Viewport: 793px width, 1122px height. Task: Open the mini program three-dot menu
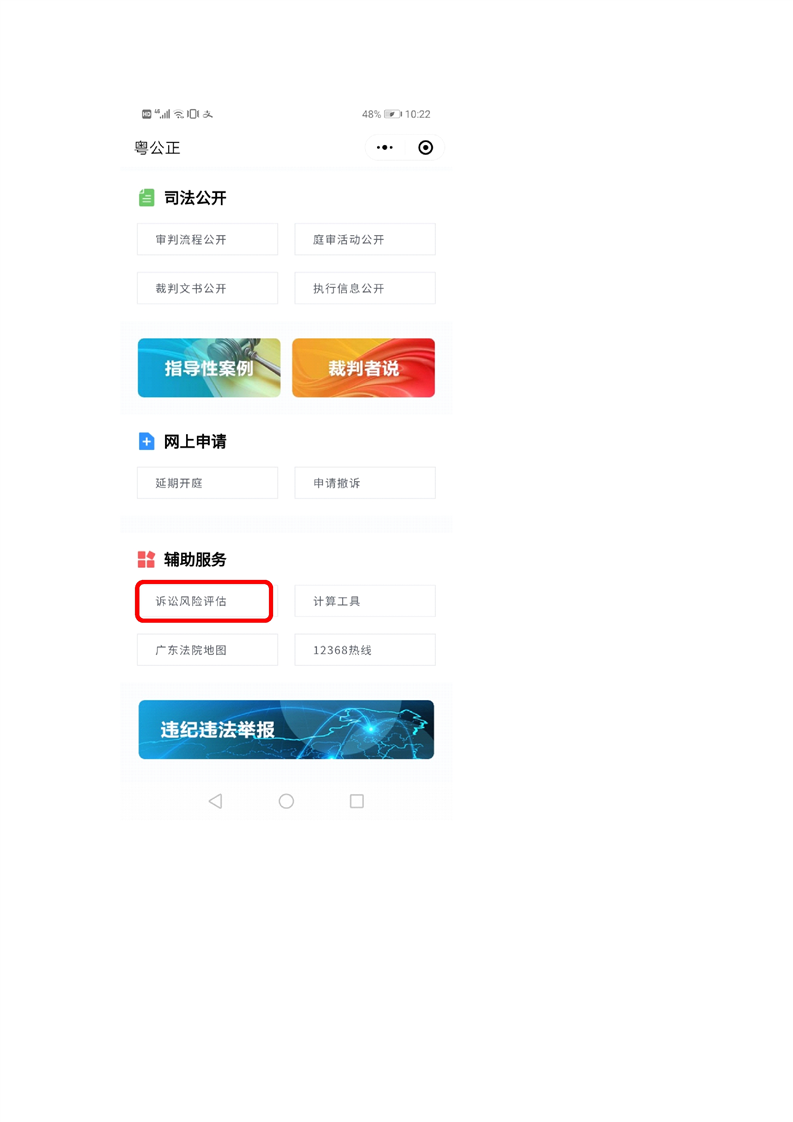tap(385, 147)
